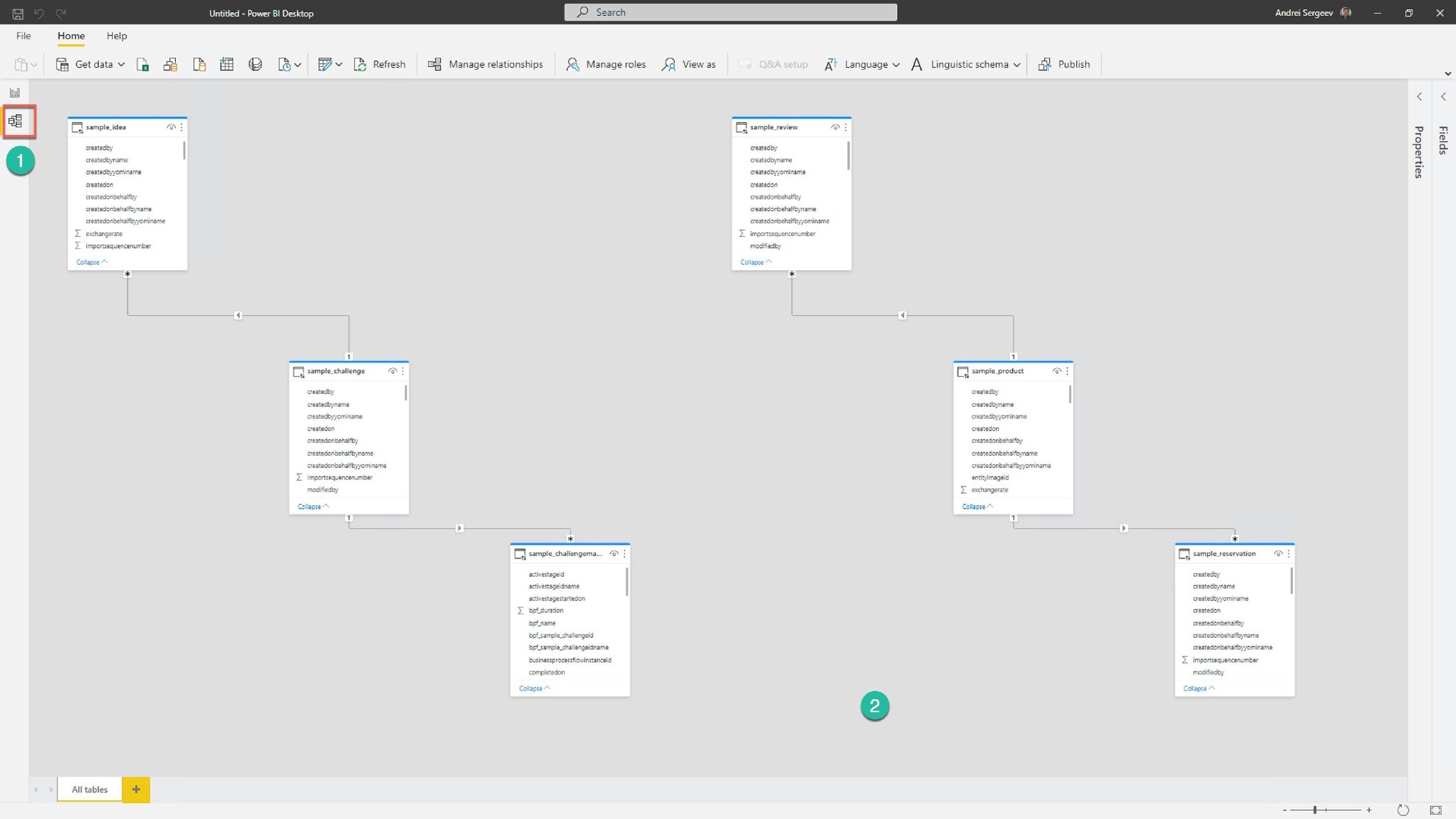Screen dimensions: 1456x819
Task: Click the sample_challengema... table scrollbar
Action: click(x=627, y=582)
